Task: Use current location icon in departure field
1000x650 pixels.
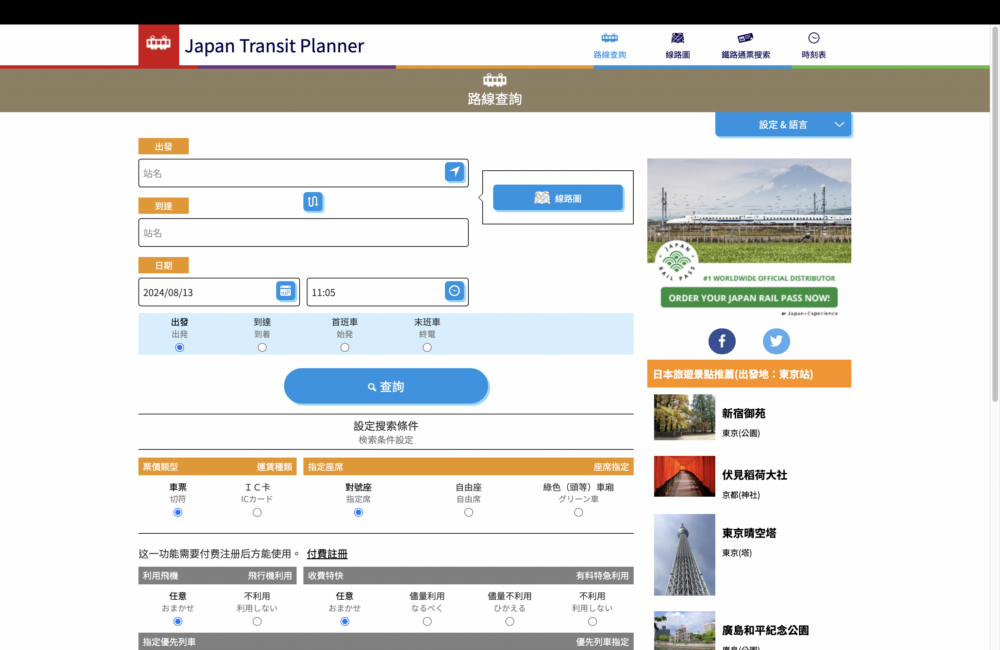Action: 455,172
